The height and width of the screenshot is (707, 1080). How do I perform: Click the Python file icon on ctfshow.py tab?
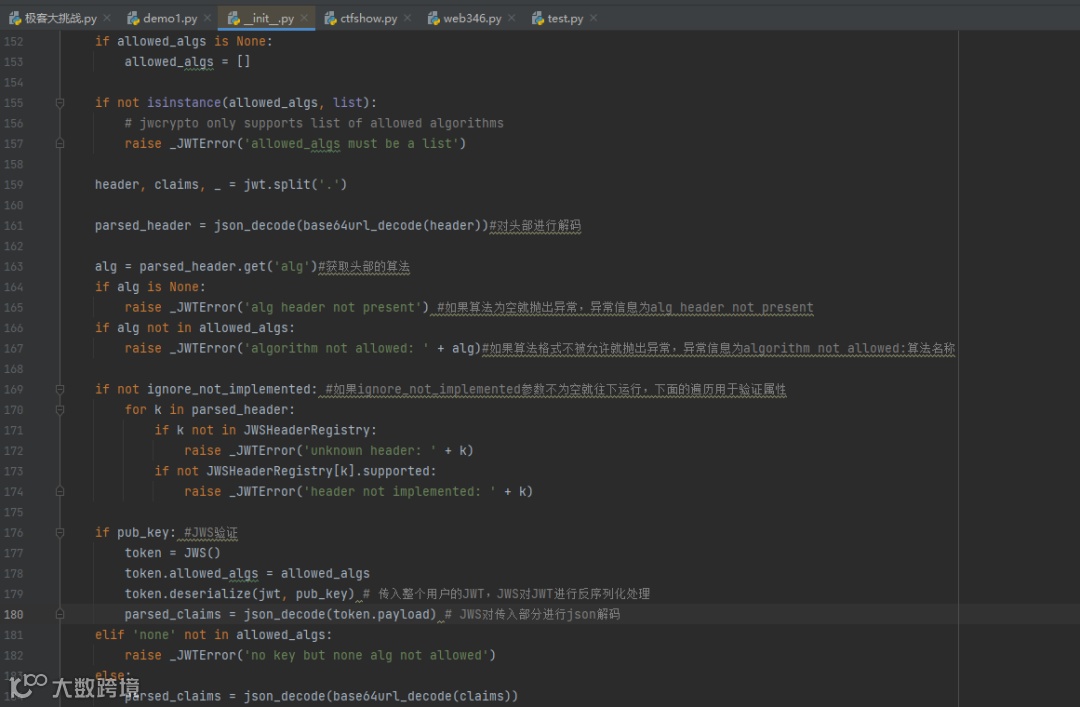[x=330, y=18]
